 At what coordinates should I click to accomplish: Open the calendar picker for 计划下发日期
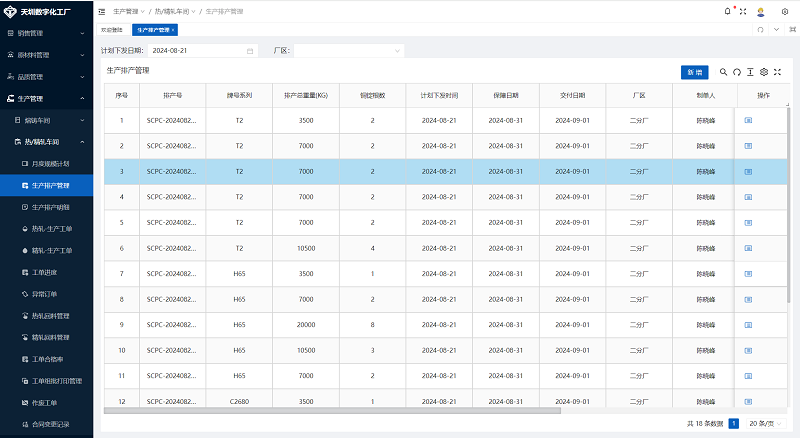point(250,50)
